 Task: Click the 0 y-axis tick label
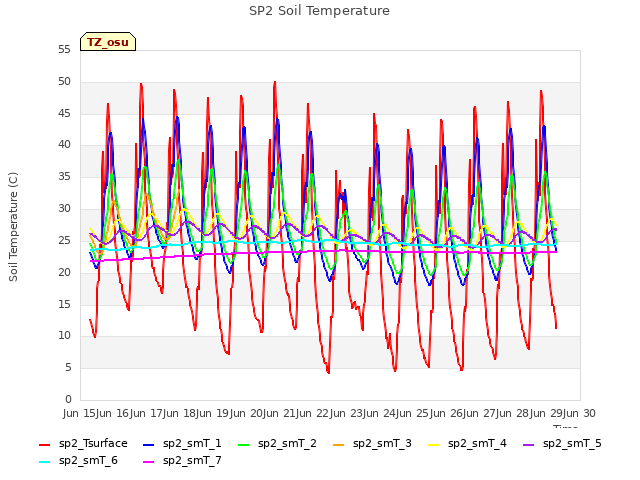[x=68, y=399]
